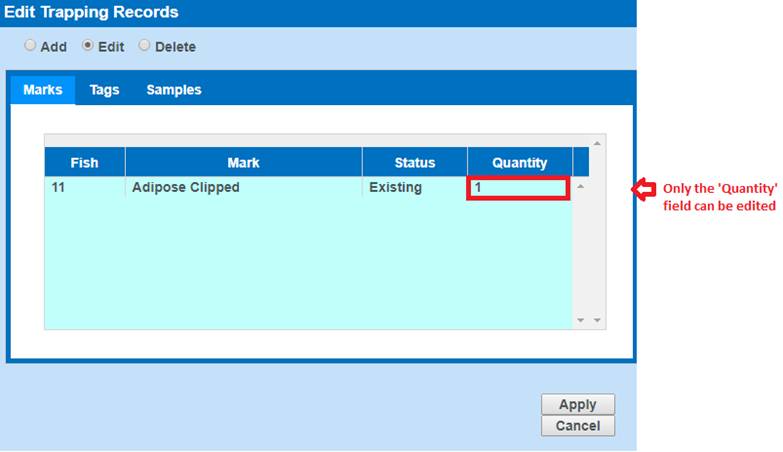
Task: Select the Add radio button
Action: pyautogui.click(x=30, y=46)
